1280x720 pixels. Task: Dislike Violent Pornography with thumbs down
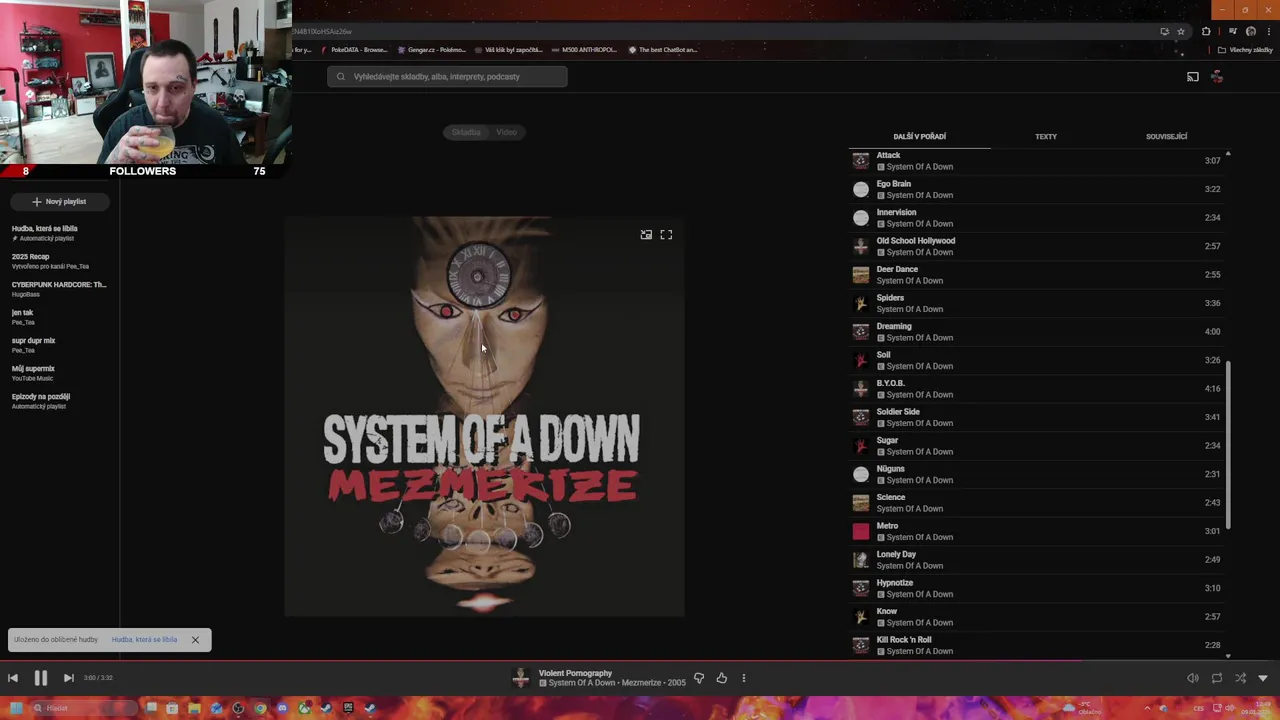[x=699, y=678]
